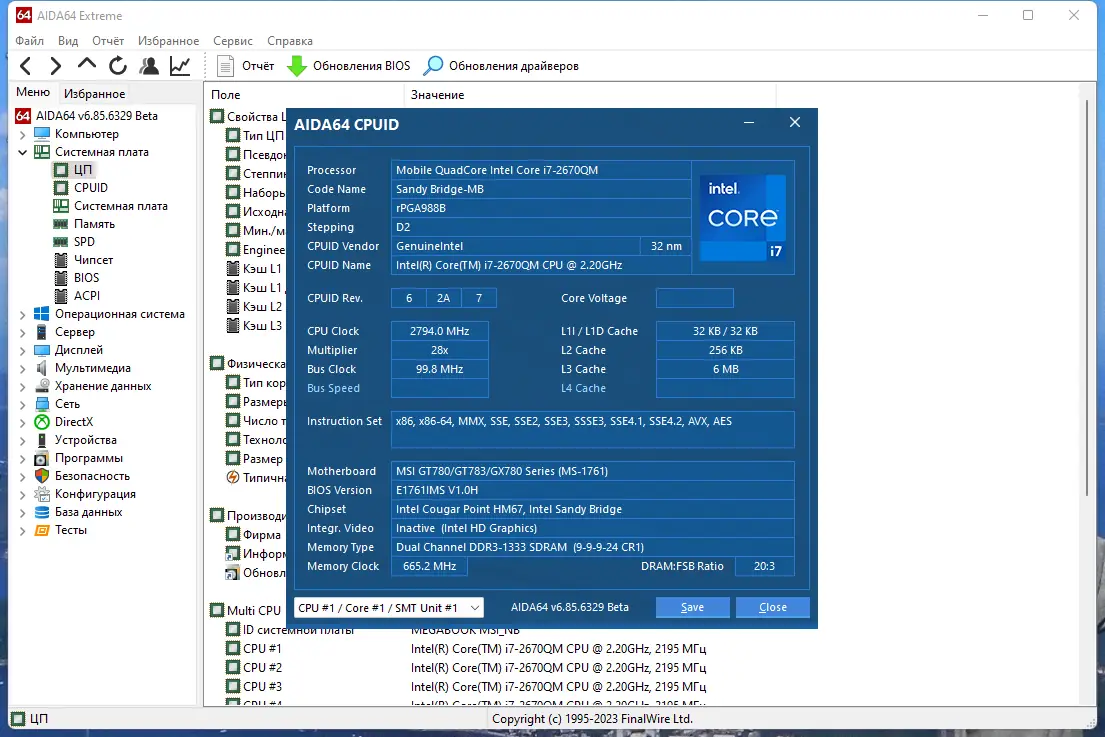
Task: Expand the Мультимедиа node
Action: pyautogui.click(x=23, y=368)
